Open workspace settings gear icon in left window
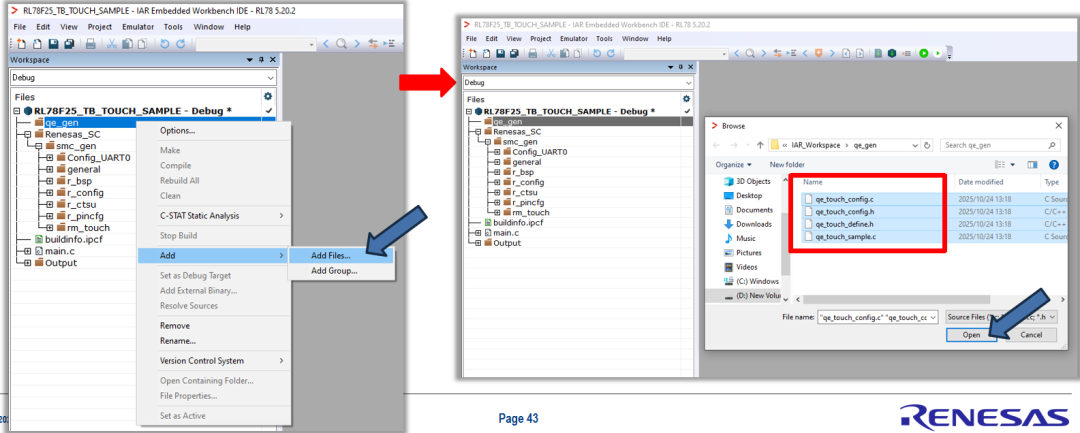Viewport: 1080px width, 433px height. (x=267, y=97)
